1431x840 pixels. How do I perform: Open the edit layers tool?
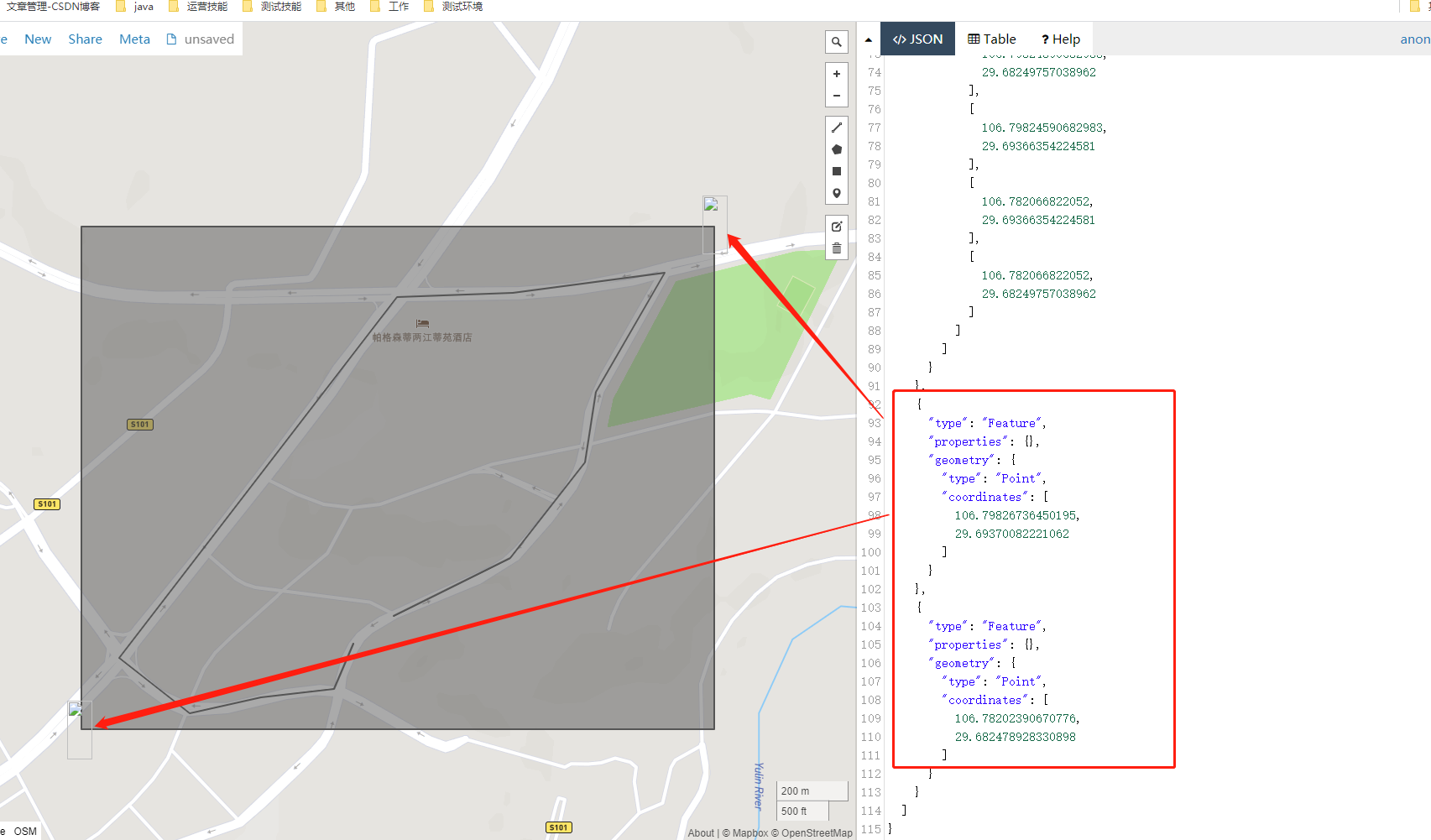coord(836,226)
